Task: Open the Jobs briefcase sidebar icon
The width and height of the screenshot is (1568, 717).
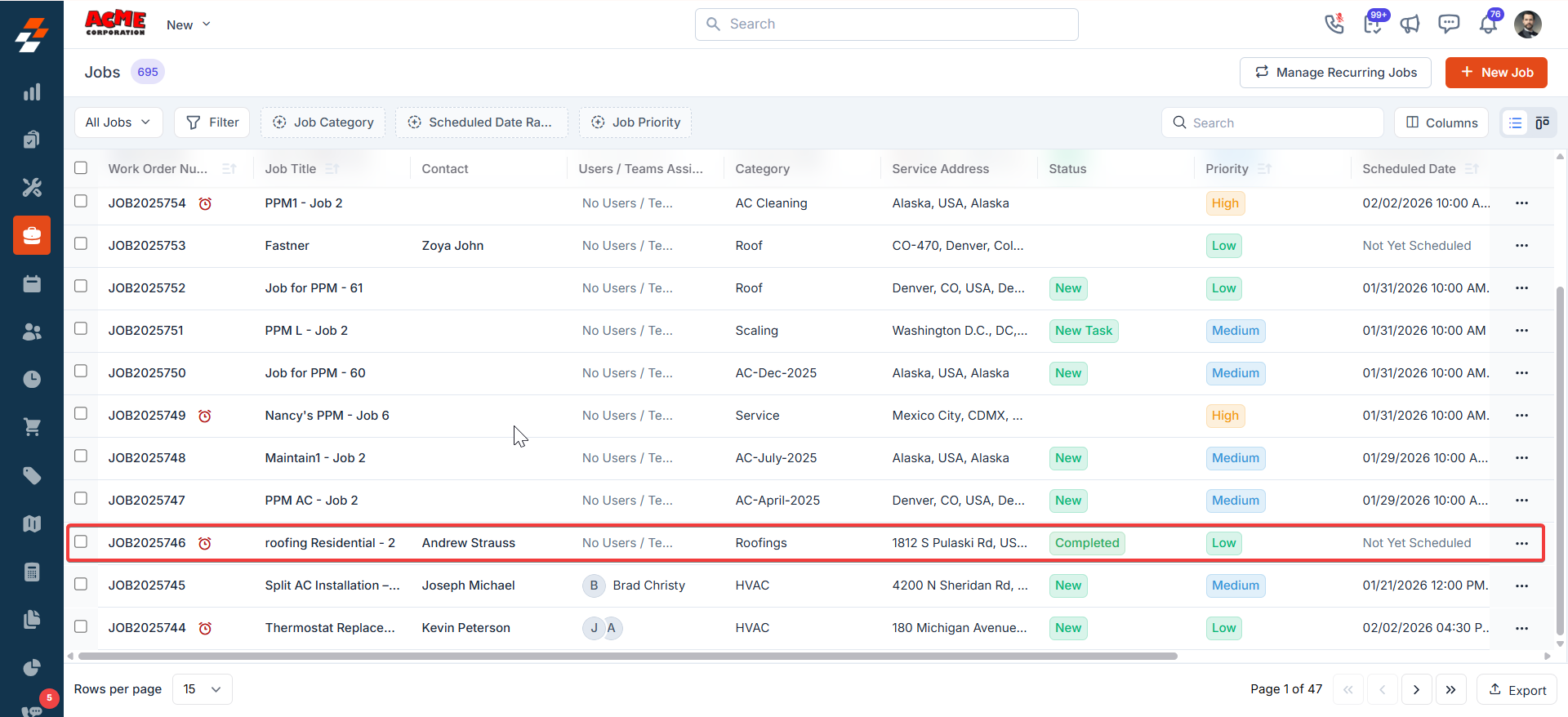Action: [x=32, y=235]
